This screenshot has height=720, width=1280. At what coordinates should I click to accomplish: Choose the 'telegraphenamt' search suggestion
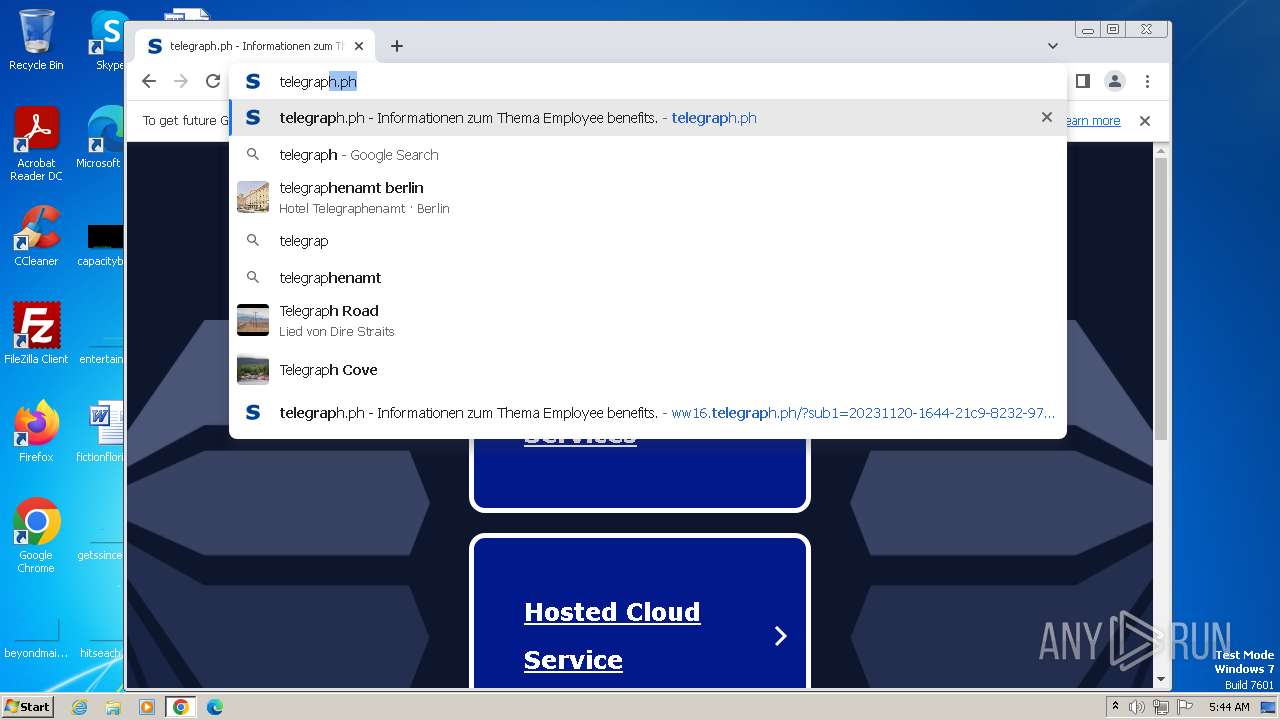pos(648,278)
